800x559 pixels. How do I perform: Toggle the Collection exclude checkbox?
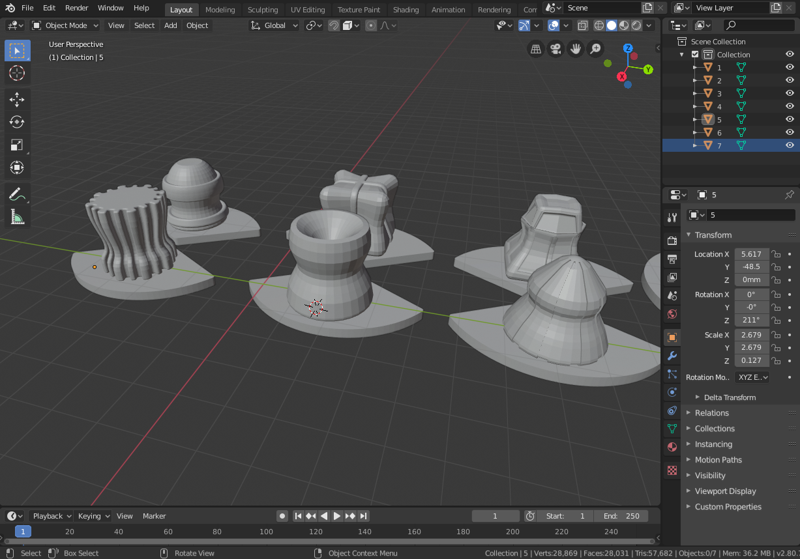tap(695, 55)
